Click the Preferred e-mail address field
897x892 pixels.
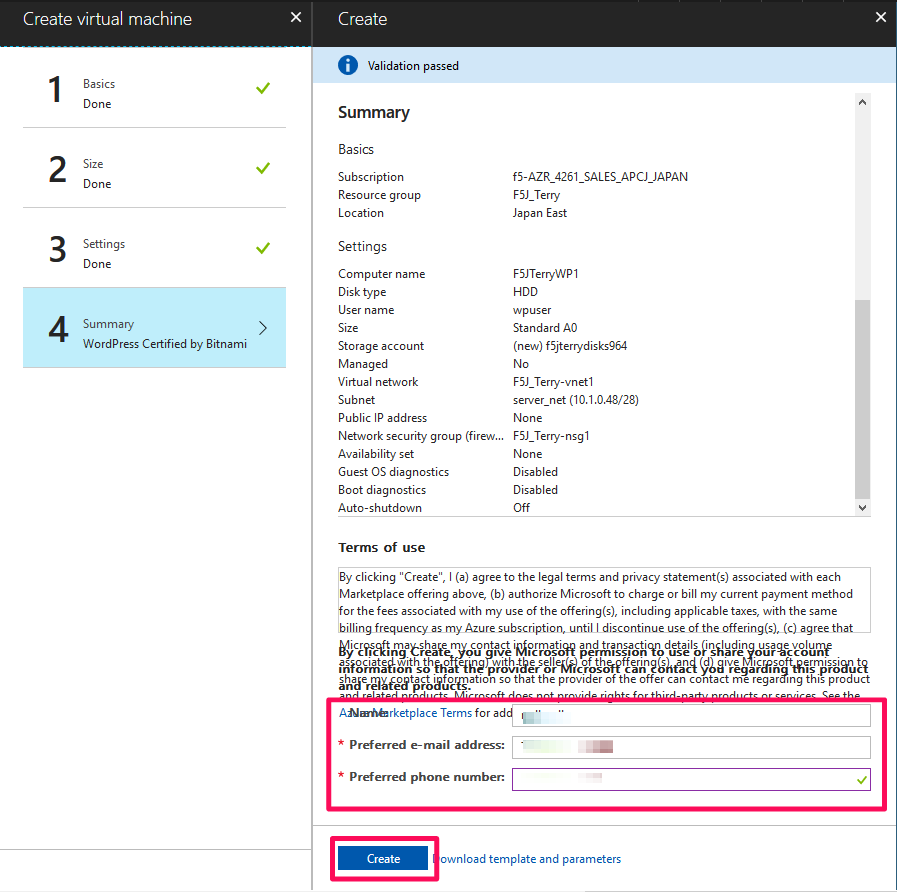[x=691, y=747]
